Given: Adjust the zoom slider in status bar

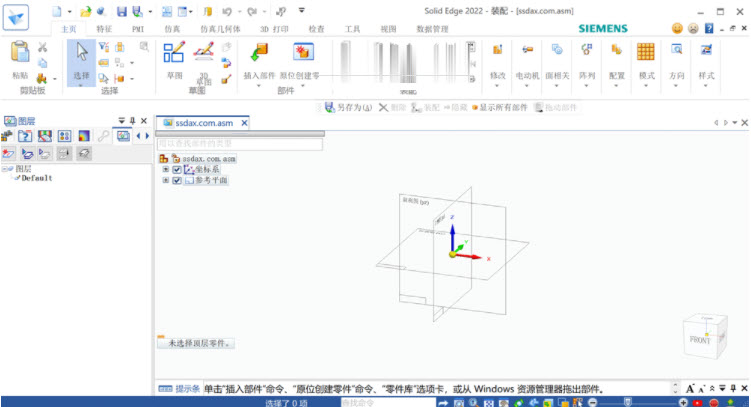Looking at the screenshot, I should tap(627, 402).
